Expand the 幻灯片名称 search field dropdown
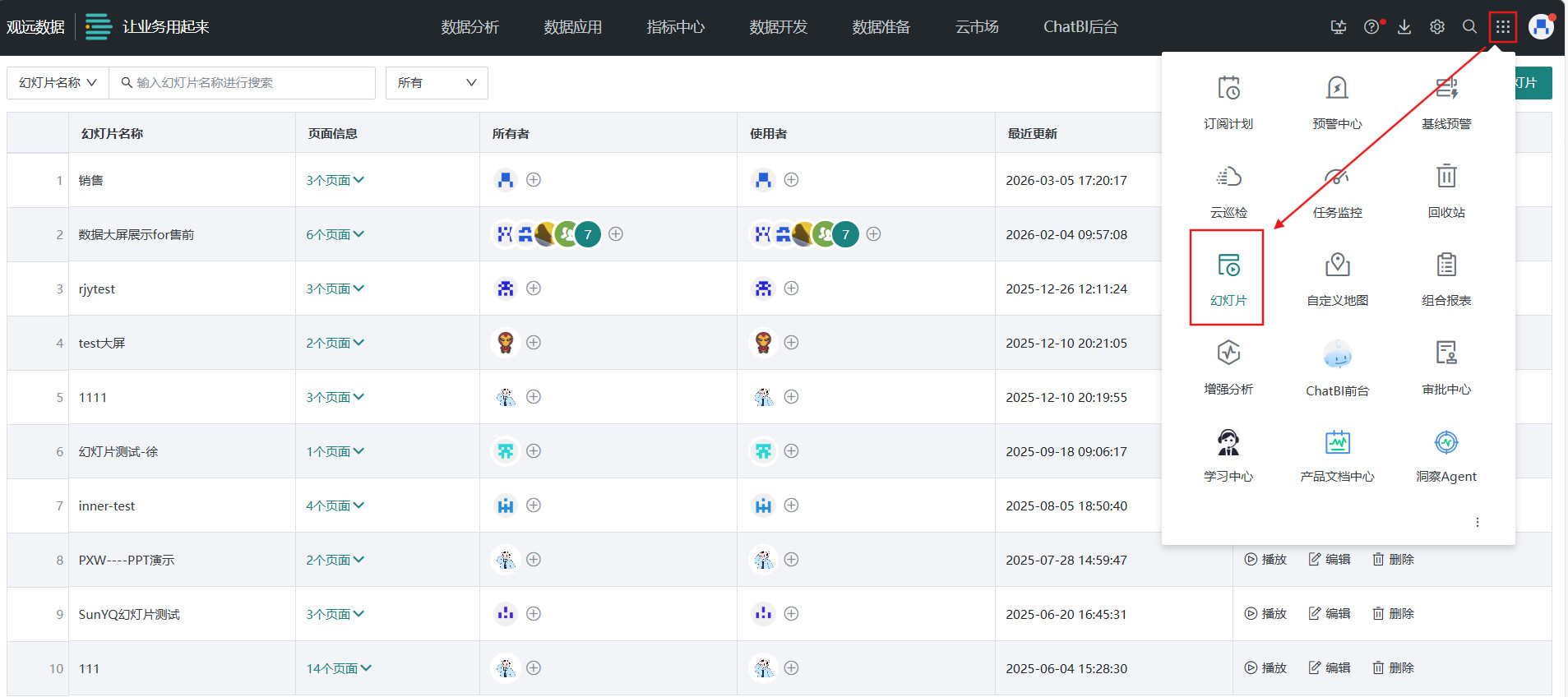 (58, 83)
